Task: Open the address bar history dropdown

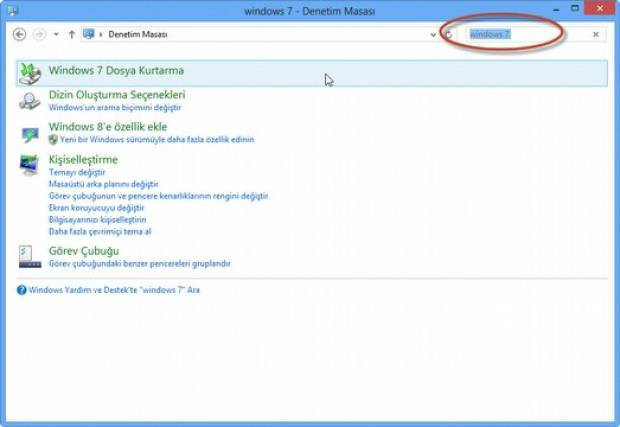Action: tap(433, 35)
